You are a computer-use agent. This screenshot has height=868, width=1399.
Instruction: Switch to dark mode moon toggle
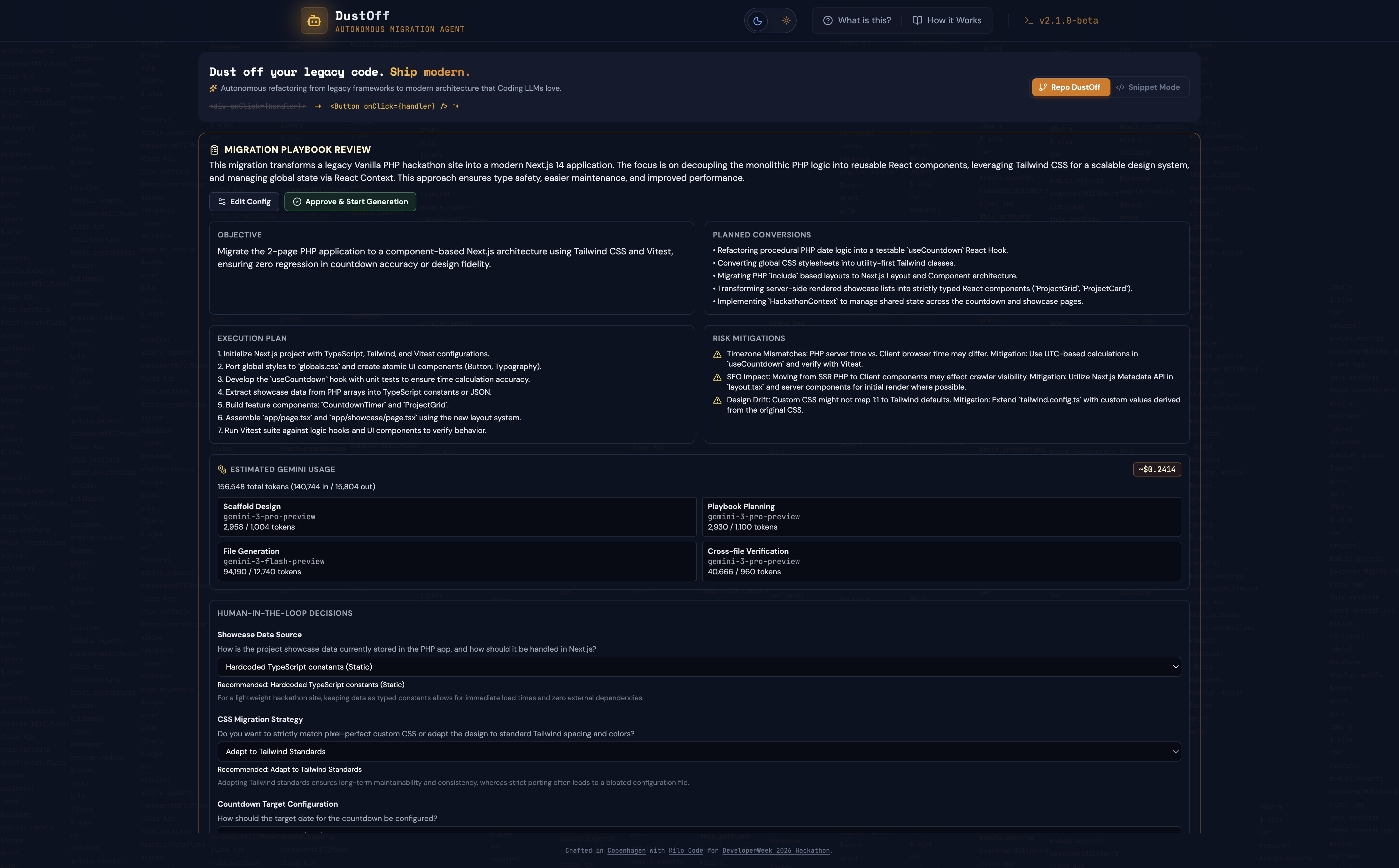click(x=757, y=21)
